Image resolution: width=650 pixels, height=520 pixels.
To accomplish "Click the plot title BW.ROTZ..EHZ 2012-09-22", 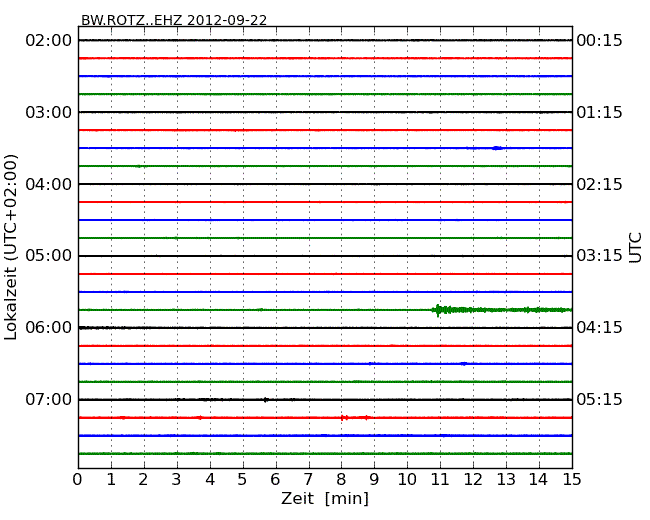I will click(x=174, y=20).
